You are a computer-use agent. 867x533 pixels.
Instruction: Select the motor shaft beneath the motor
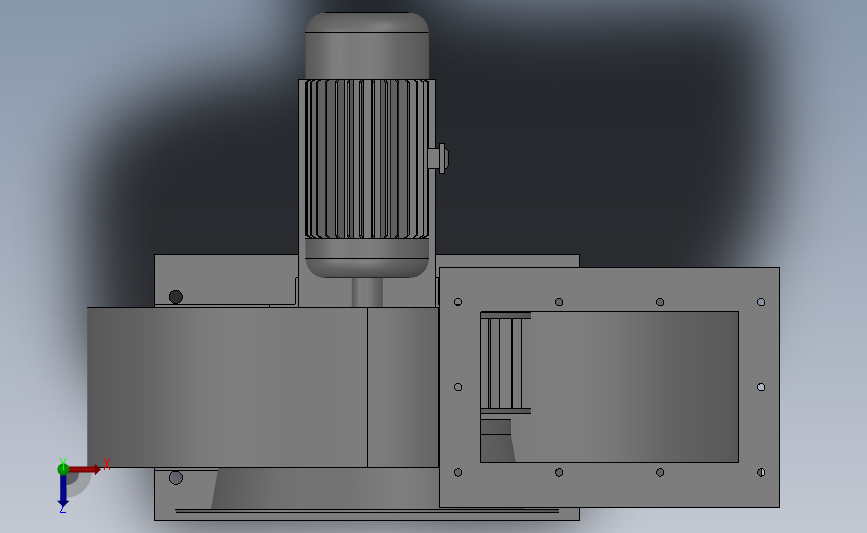pyautogui.click(x=367, y=292)
